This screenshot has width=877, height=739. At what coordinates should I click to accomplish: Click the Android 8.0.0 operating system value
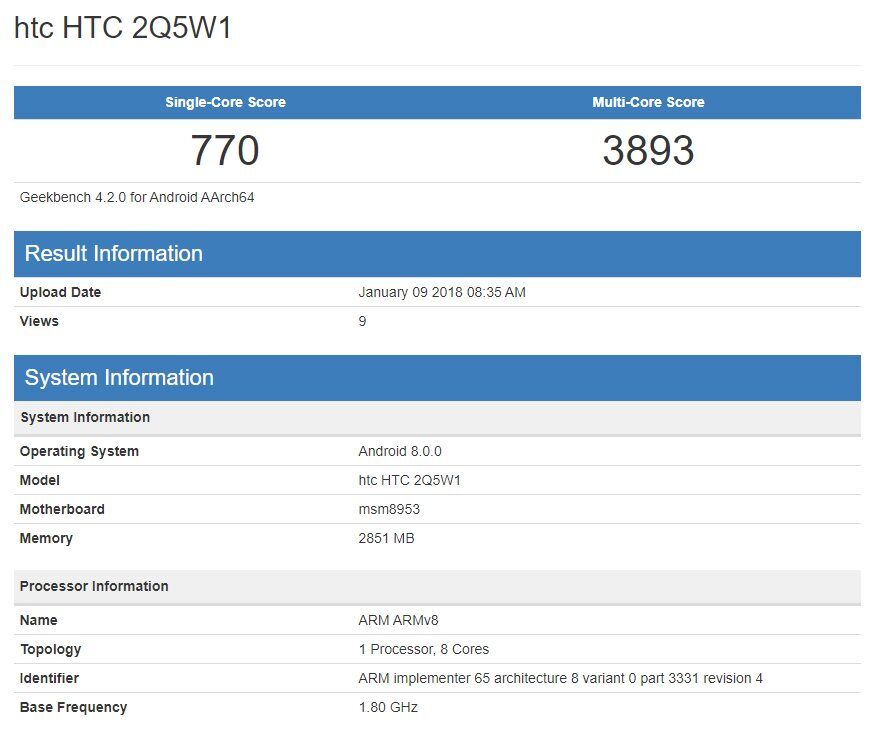click(399, 451)
